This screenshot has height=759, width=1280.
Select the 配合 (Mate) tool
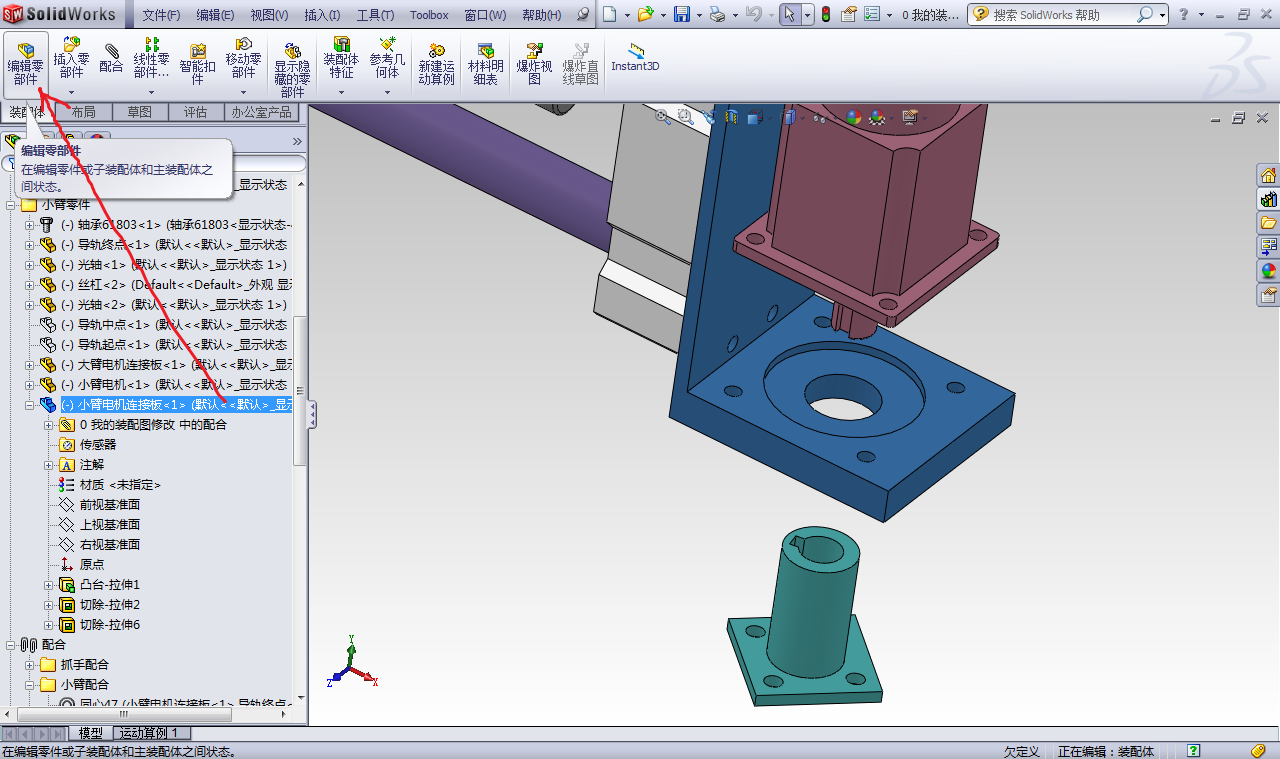[111, 58]
